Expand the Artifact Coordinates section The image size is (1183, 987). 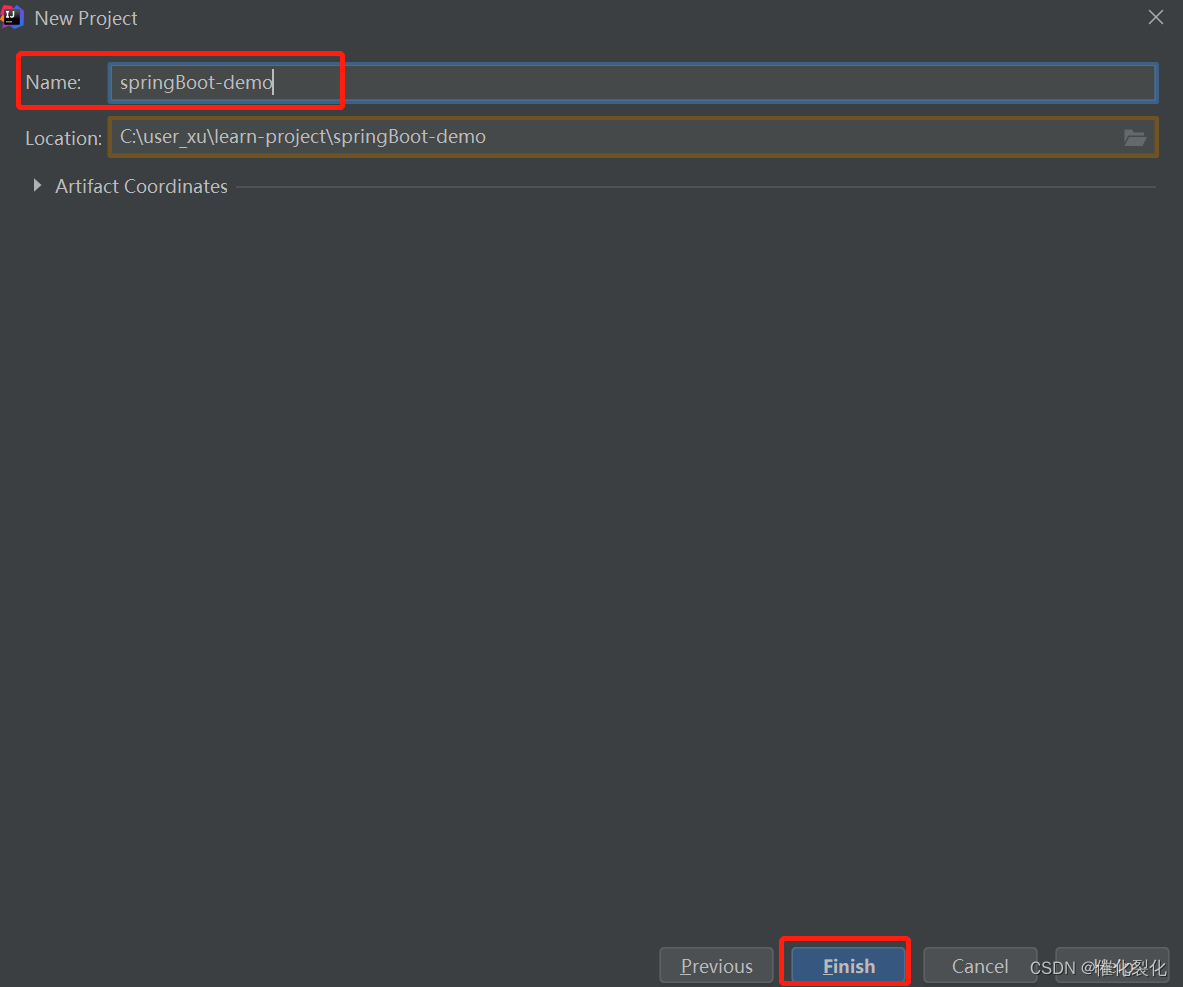tap(37, 186)
